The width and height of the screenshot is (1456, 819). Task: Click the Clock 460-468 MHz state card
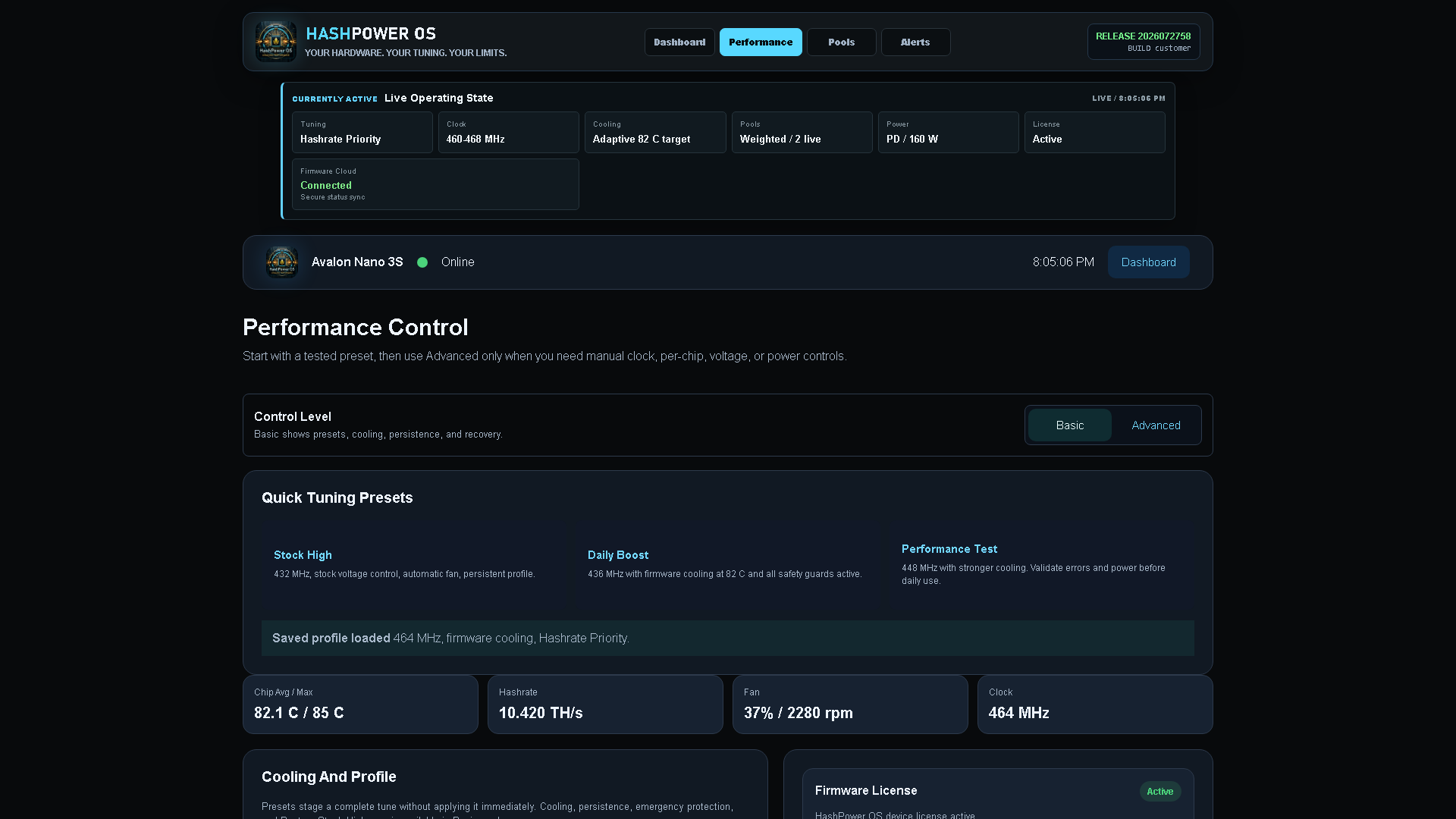click(509, 133)
